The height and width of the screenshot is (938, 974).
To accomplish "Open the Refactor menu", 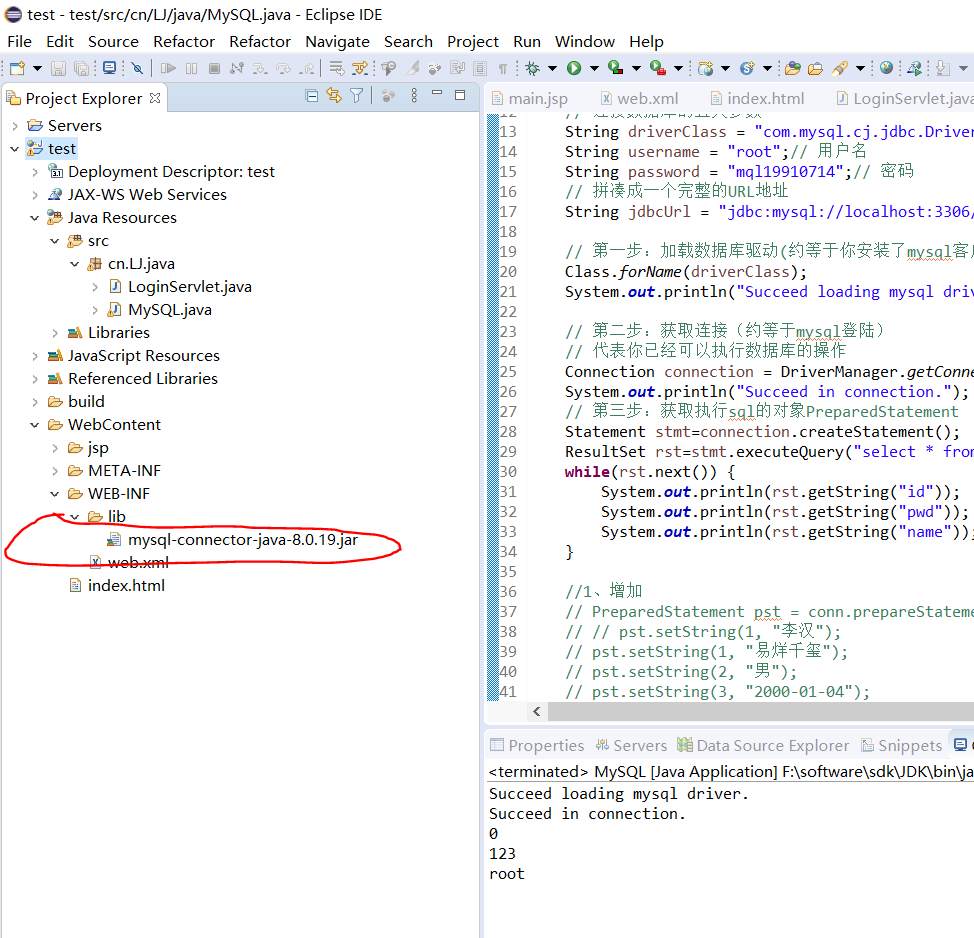I will (x=184, y=41).
